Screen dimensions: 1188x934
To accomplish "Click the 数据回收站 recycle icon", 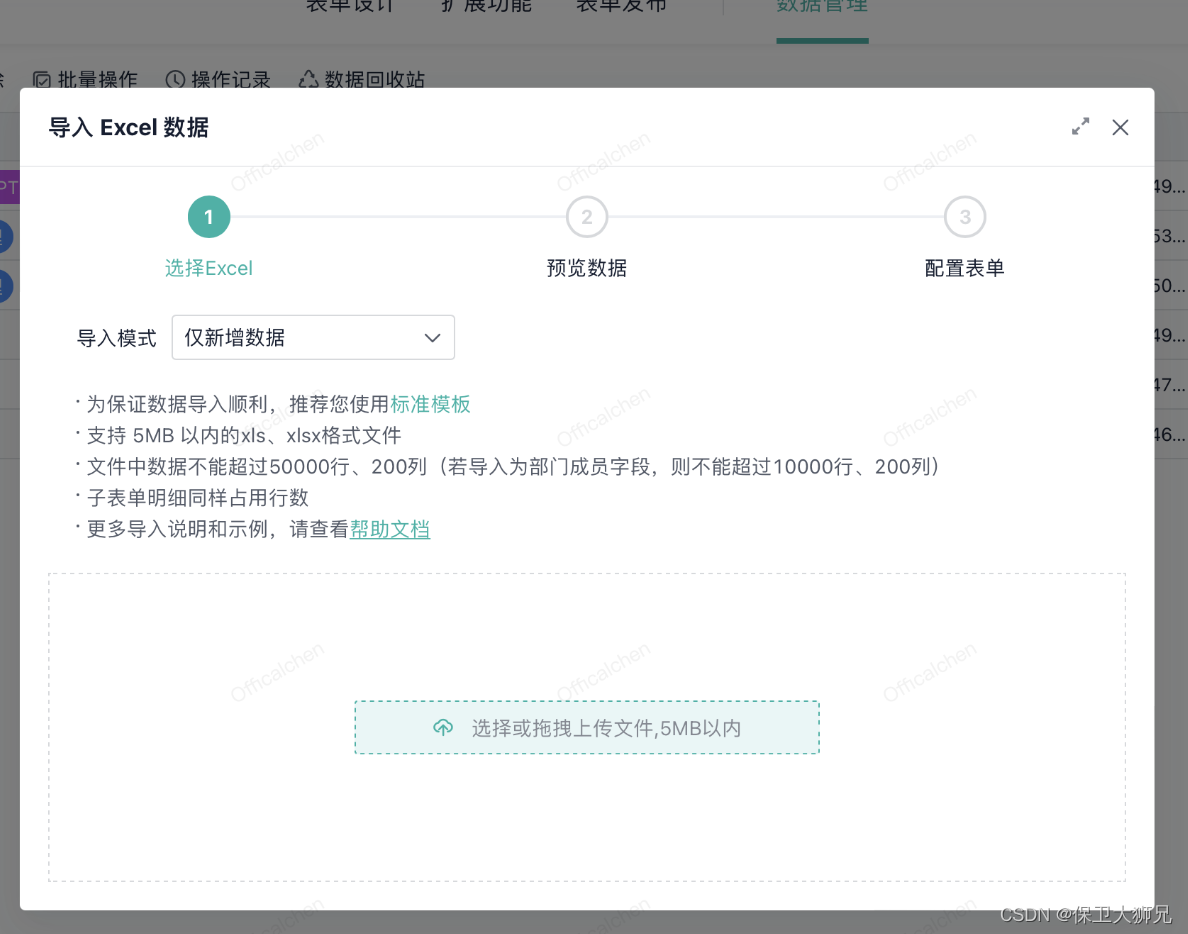I will click(x=308, y=79).
